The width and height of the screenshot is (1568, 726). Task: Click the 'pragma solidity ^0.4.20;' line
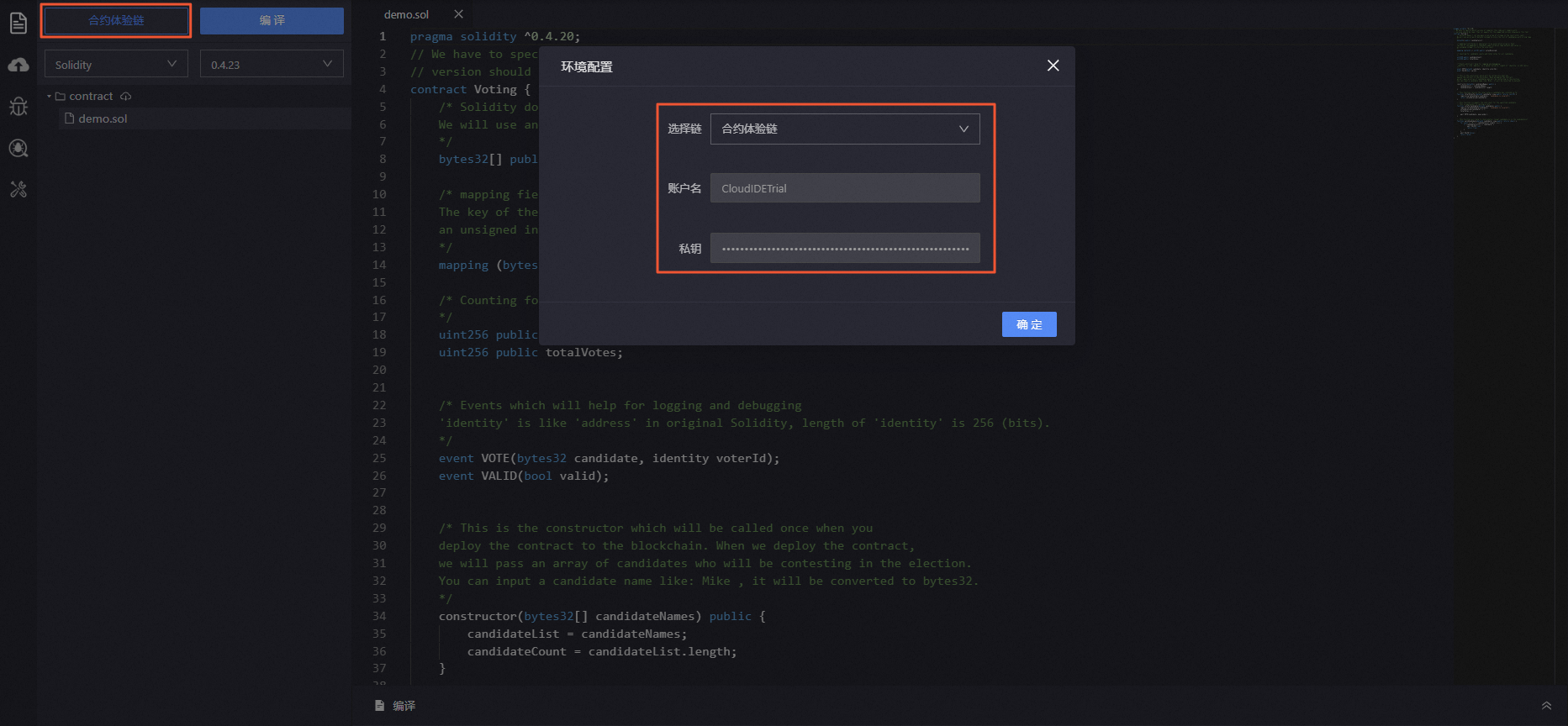coord(495,37)
